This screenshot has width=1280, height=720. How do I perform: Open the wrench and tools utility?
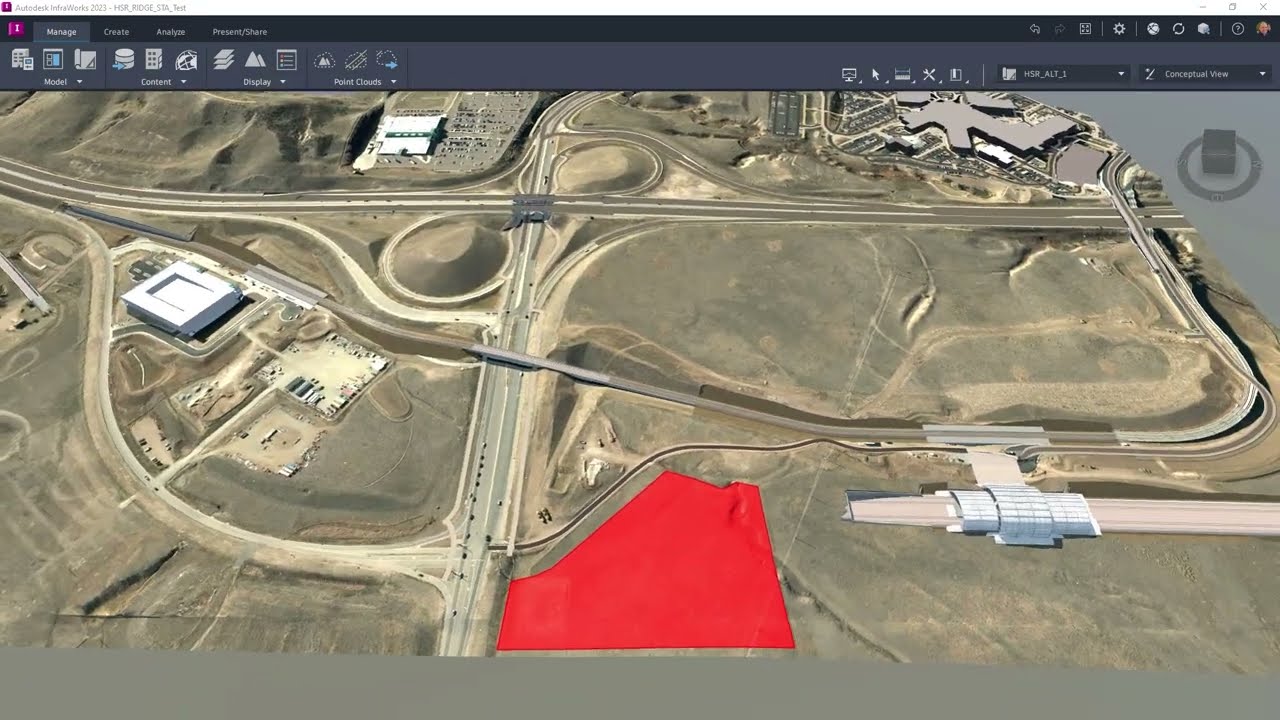pyautogui.click(x=929, y=74)
